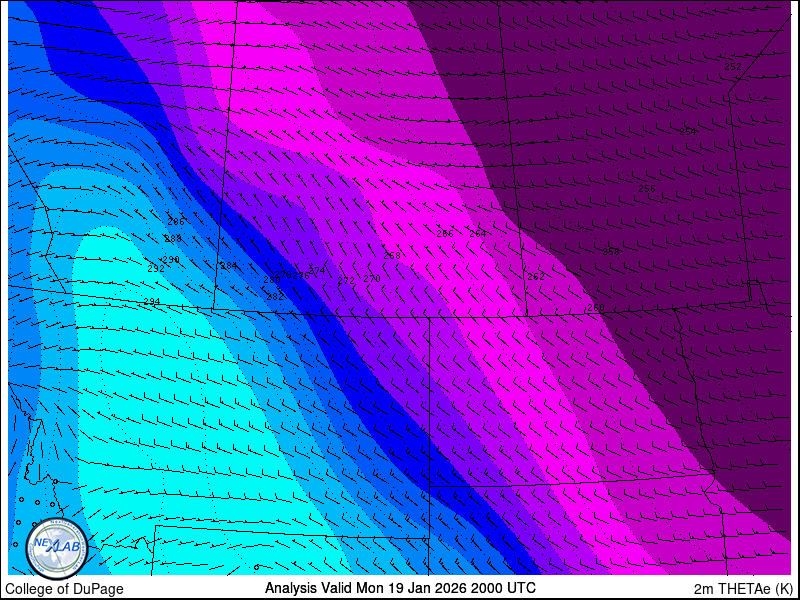Select the 280 contour label
The height and width of the screenshot is (600, 800).
tap(272, 280)
